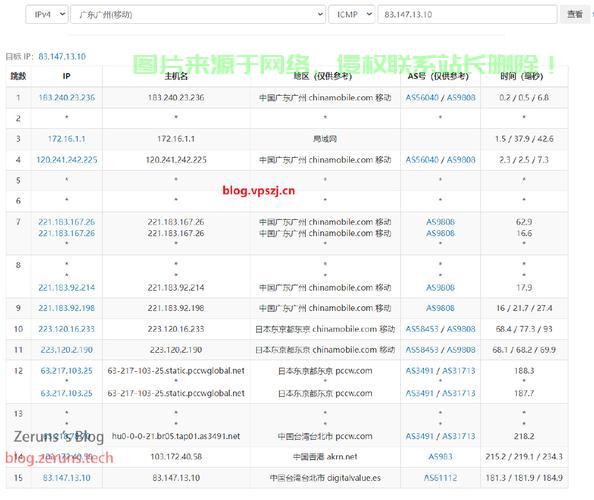Select time cell 181.3 / 181.9 / 184.9

pos(524,478)
